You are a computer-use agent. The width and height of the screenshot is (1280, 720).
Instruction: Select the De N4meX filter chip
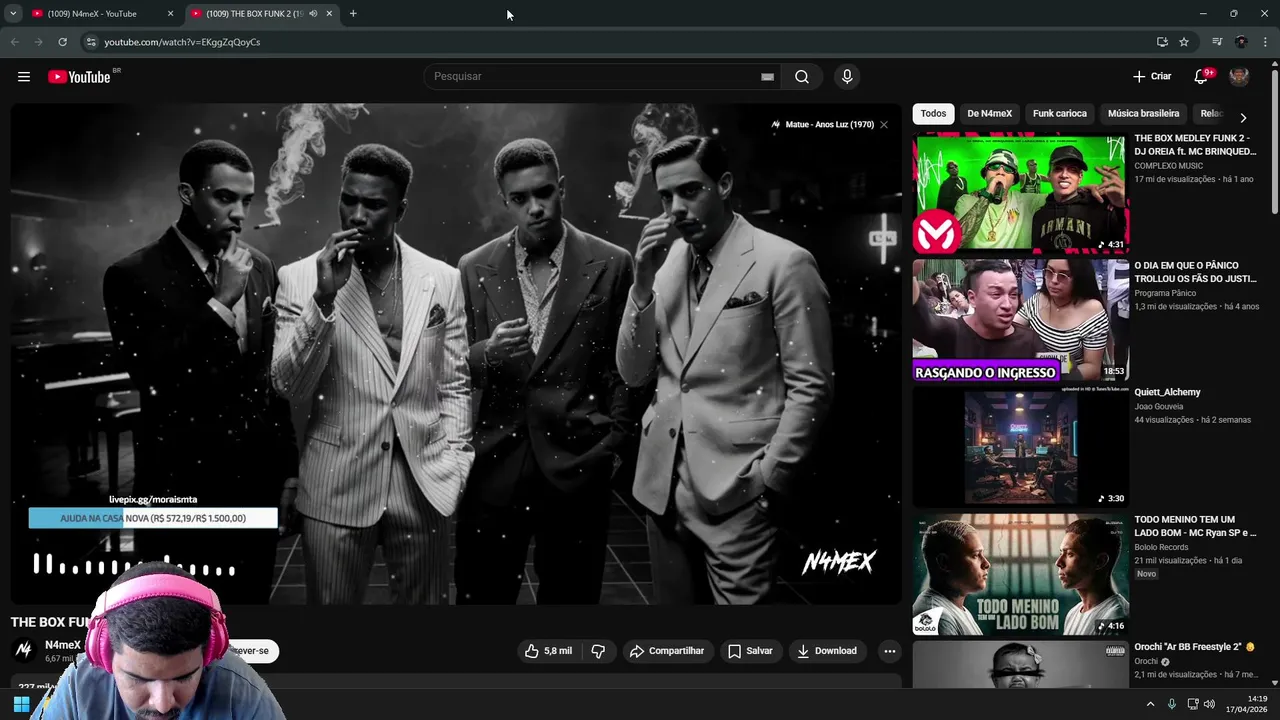coord(990,114)
